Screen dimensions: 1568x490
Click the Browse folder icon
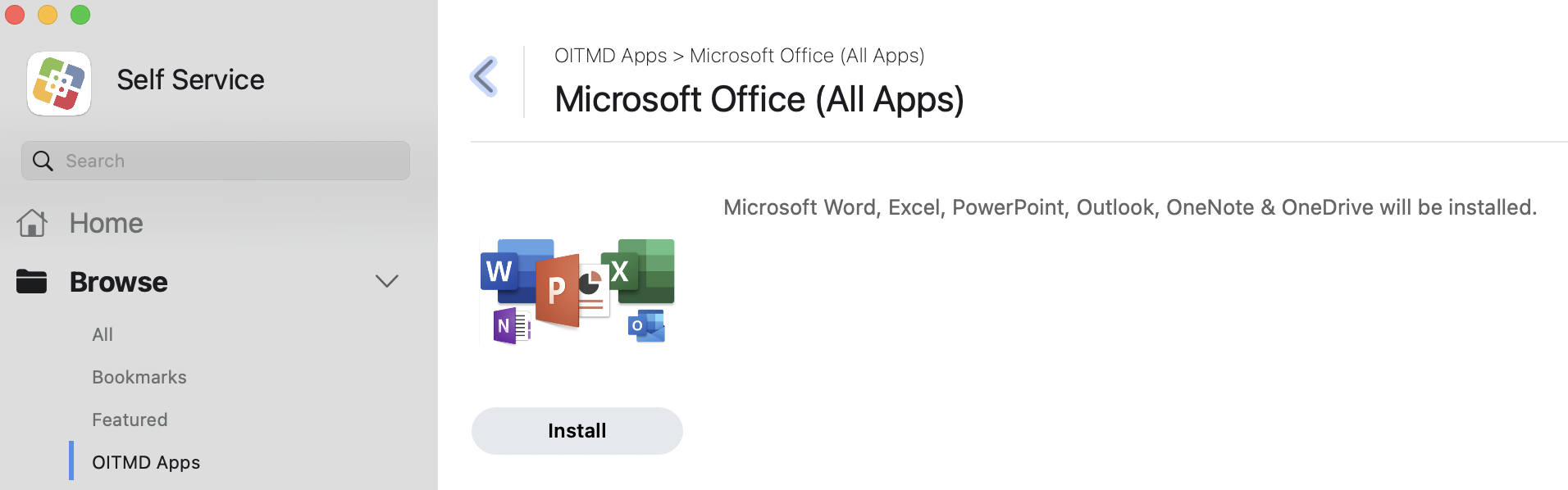(32, 282)
